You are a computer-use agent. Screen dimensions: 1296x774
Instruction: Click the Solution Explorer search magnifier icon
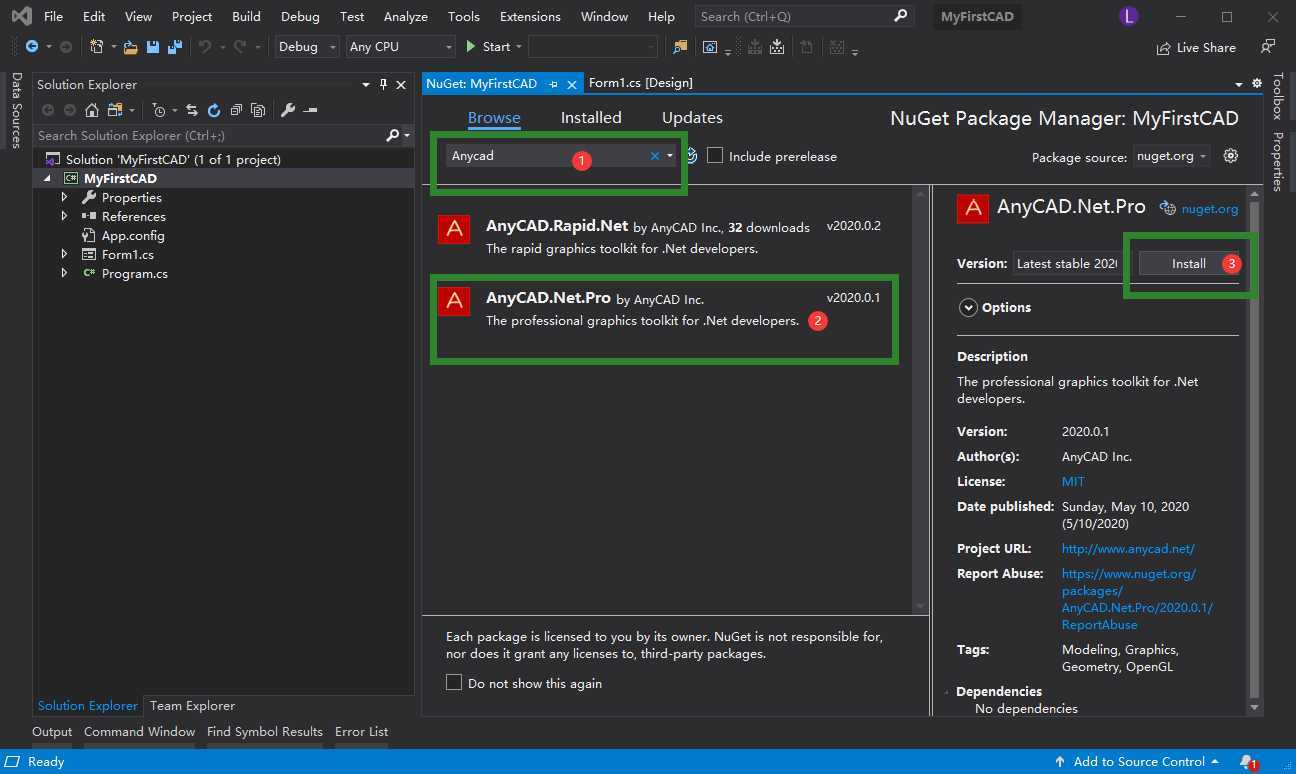392,135
